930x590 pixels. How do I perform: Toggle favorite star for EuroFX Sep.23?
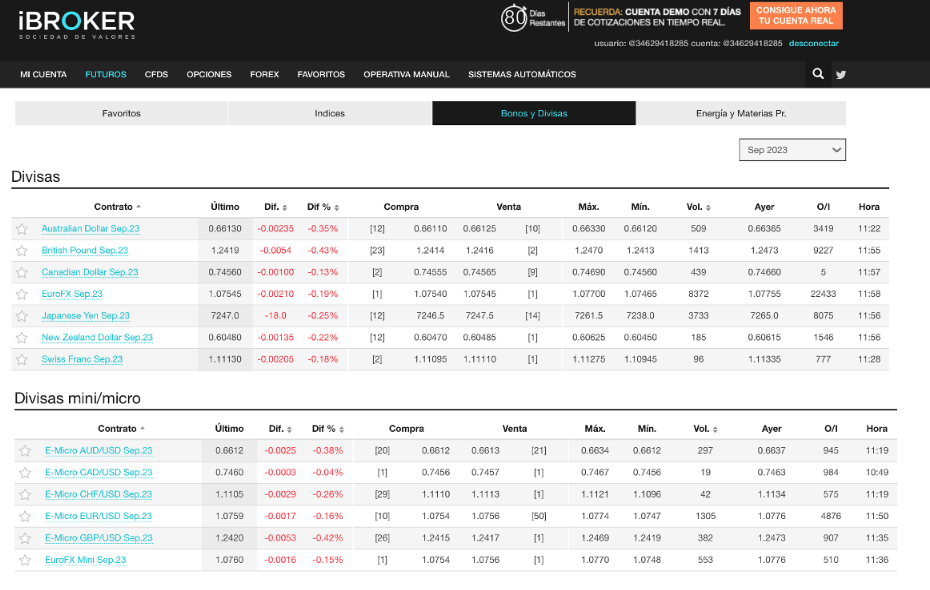(x=22, y=294)
